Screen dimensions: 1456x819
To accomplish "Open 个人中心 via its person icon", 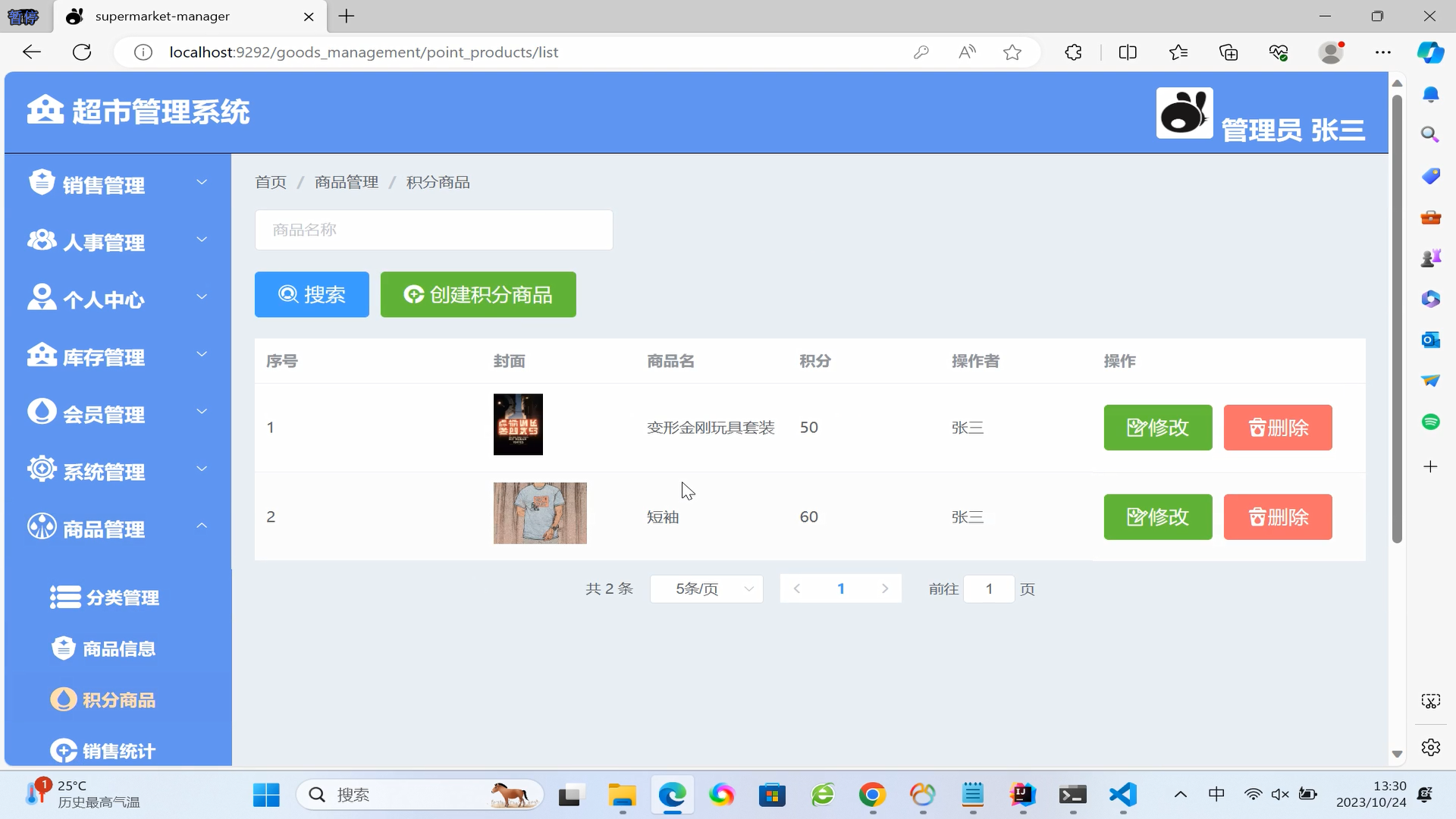I will pyautogui.click(x=42, y=297).
